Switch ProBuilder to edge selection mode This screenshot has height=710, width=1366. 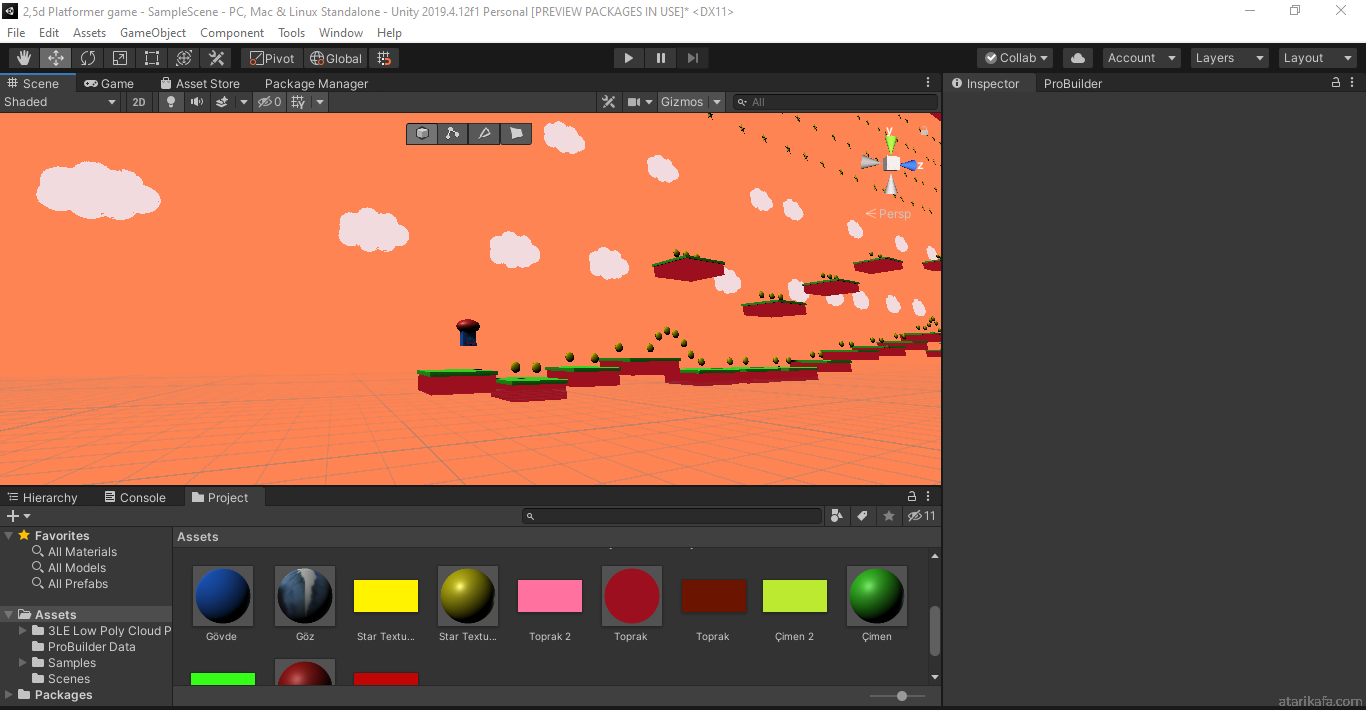(x=484, y=133)
